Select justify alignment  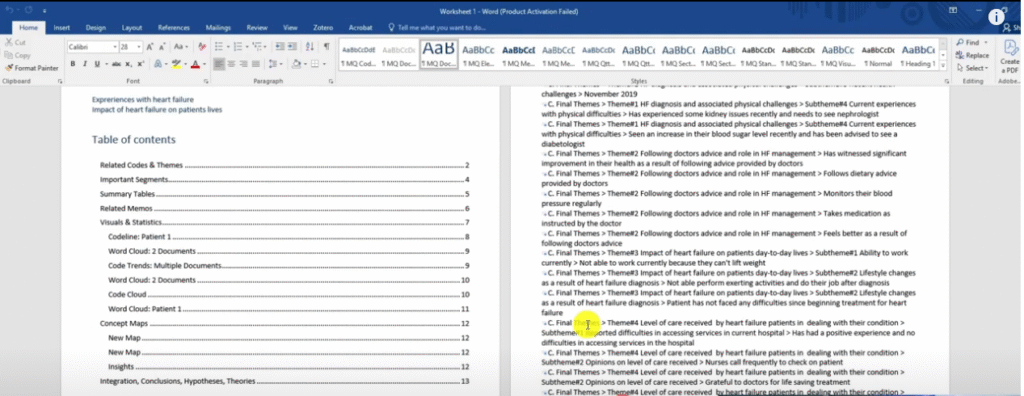coord(255,64)
